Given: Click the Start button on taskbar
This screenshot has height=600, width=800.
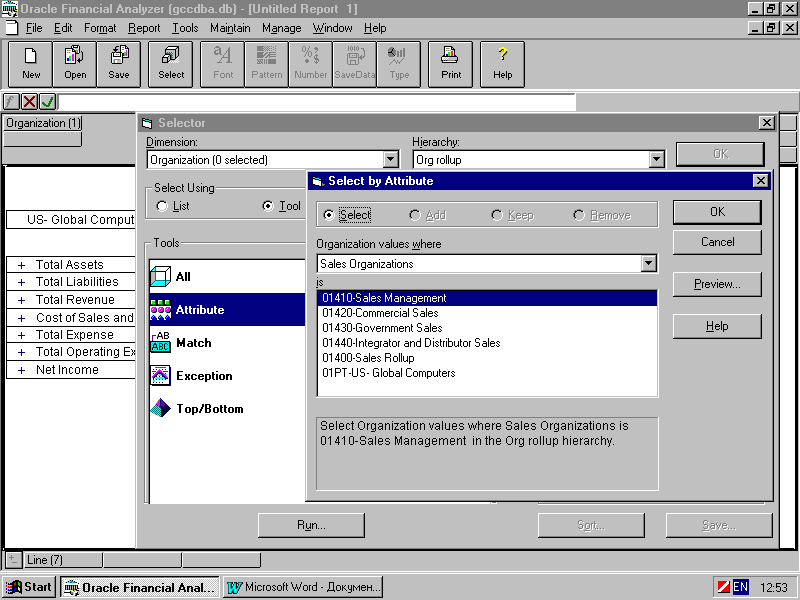Looking at the screenshot, I should (30, 587).
